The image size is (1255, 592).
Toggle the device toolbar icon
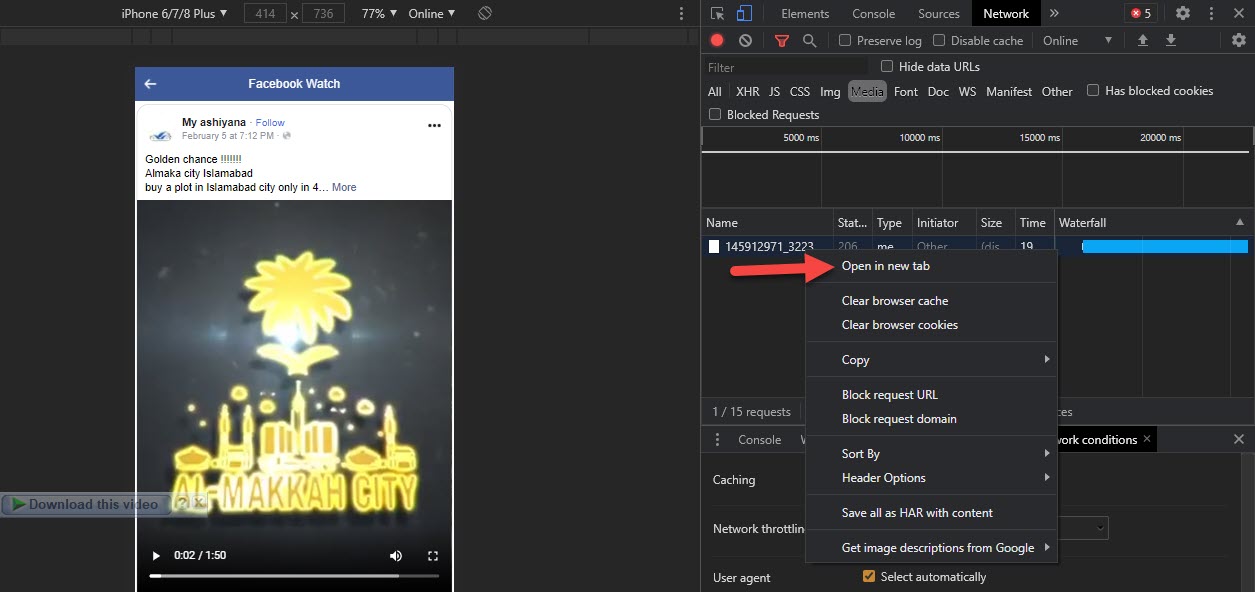click(x=744, y=13)
